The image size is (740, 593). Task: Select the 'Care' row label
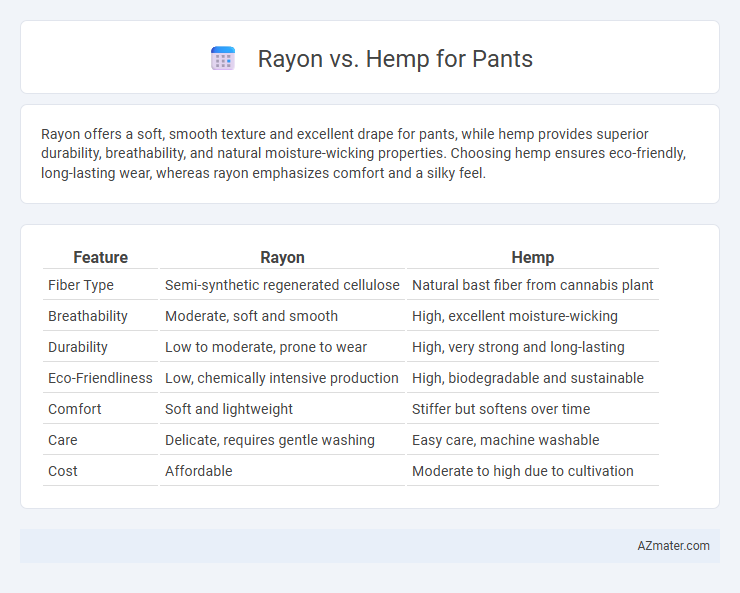click(x=63, y=440)
